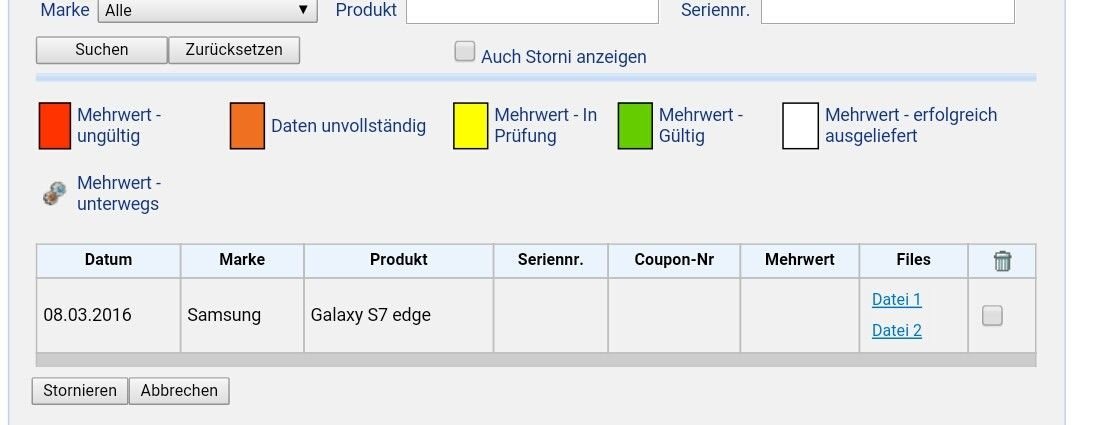The height and width of the screenshot is (425, 1104).
Task: Click the Zurücksetzen button
Action: pyautogui.click(x=234, y=50)
